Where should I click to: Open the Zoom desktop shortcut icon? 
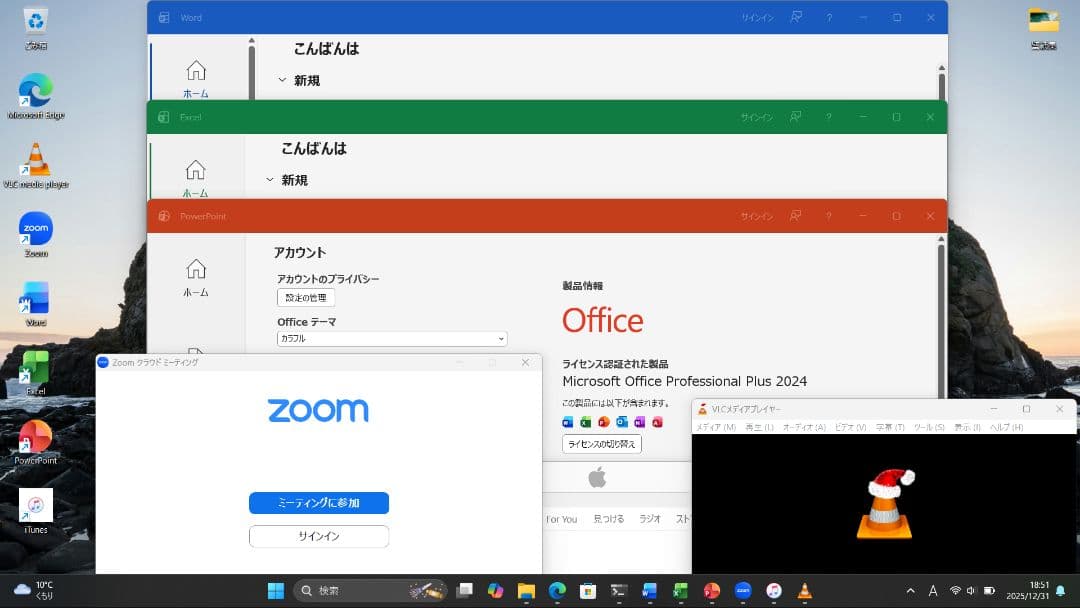point(36,233)
